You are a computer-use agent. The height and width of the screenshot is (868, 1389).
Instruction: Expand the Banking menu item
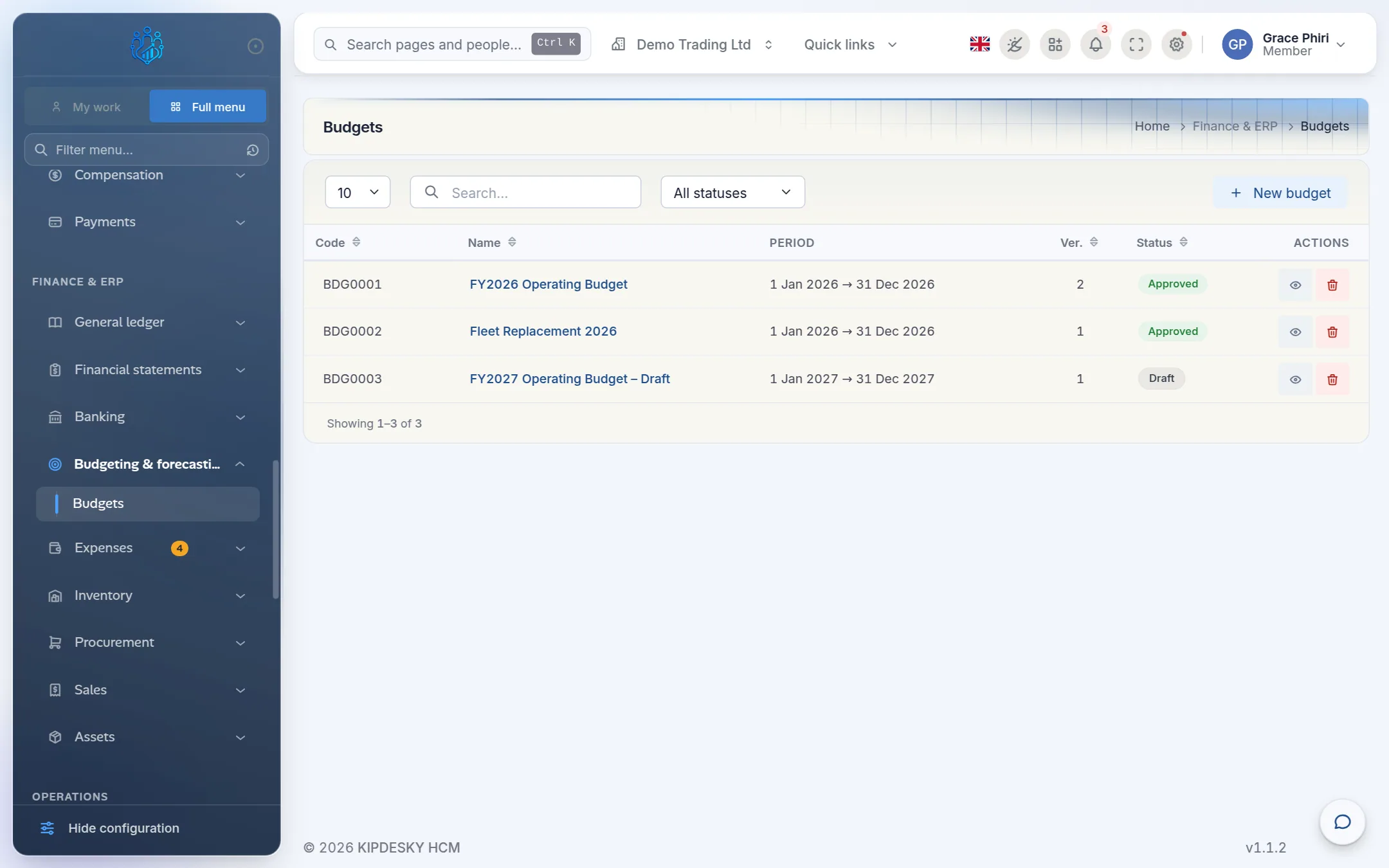147,417
